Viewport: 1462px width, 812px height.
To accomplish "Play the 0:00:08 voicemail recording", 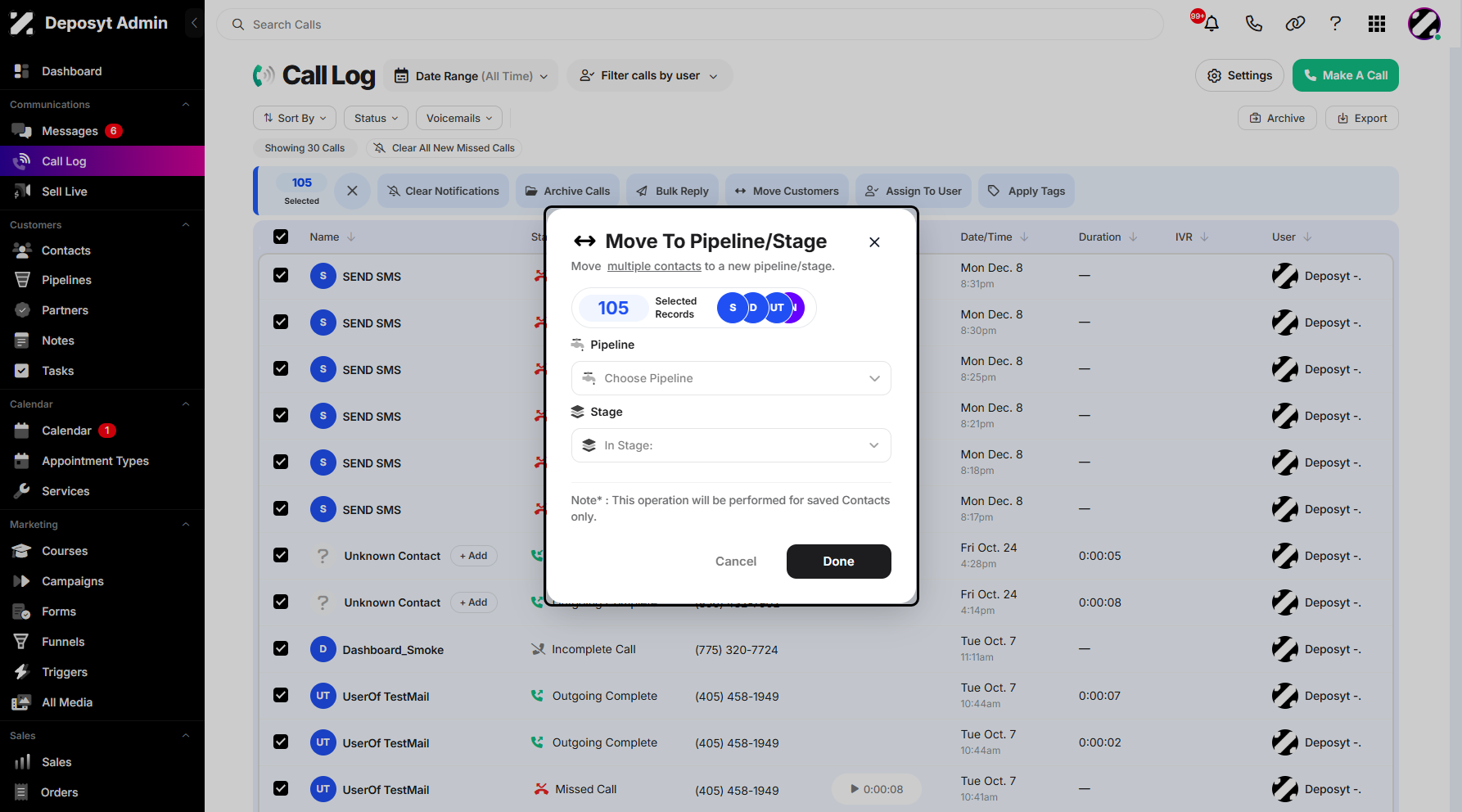I will point(876,789).
